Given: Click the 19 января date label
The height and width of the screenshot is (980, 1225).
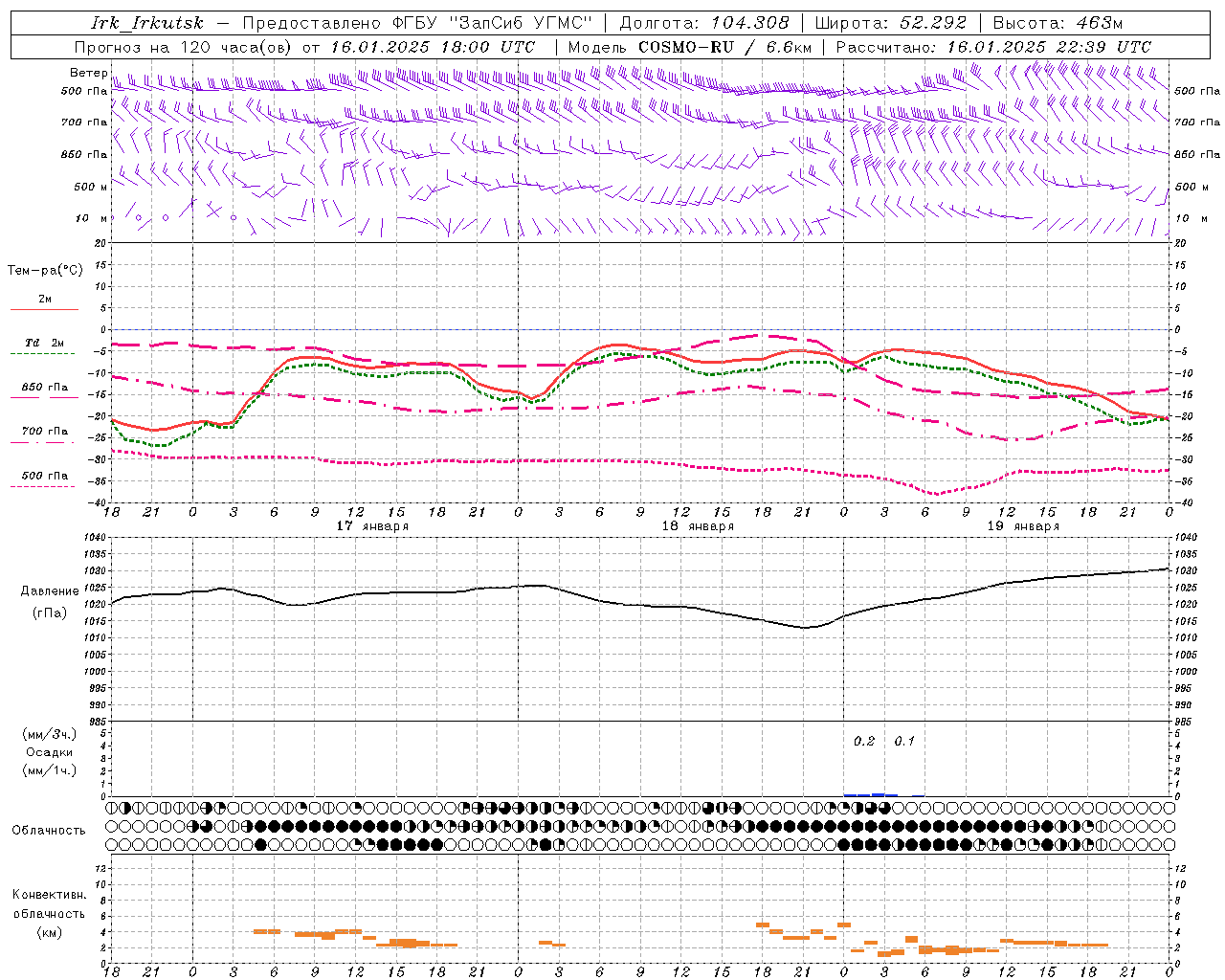Looking at the screenshot, I should (1023, 526).
